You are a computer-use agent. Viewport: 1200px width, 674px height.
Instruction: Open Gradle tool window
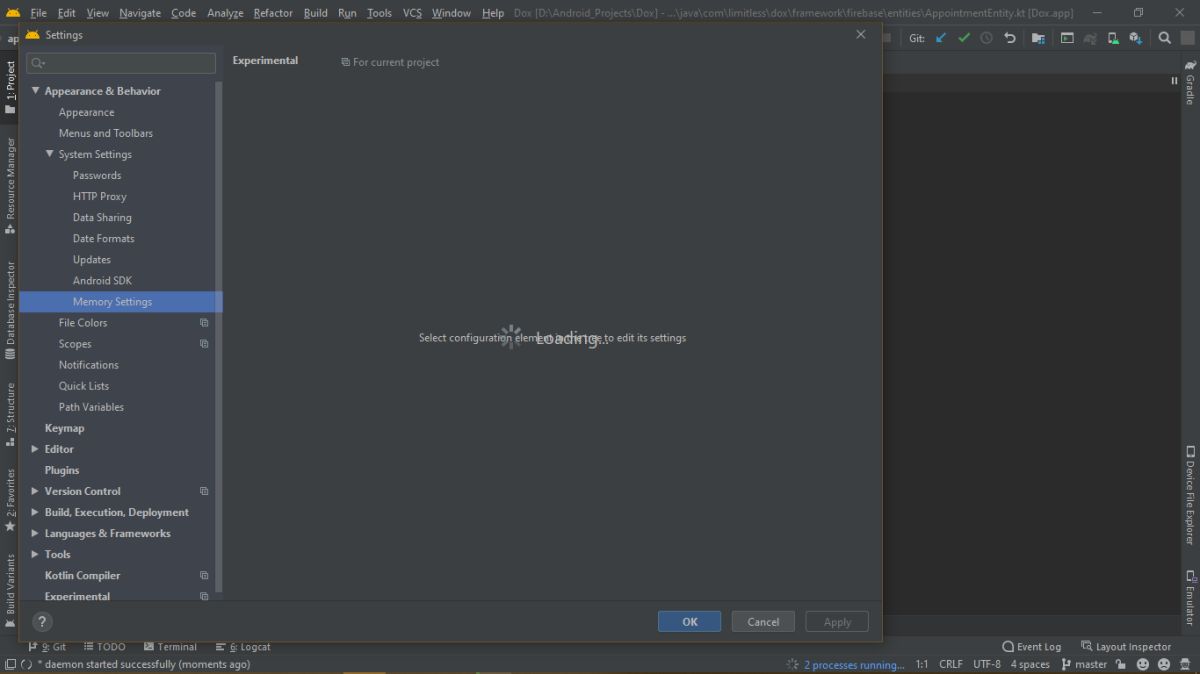pos(1190,82)
